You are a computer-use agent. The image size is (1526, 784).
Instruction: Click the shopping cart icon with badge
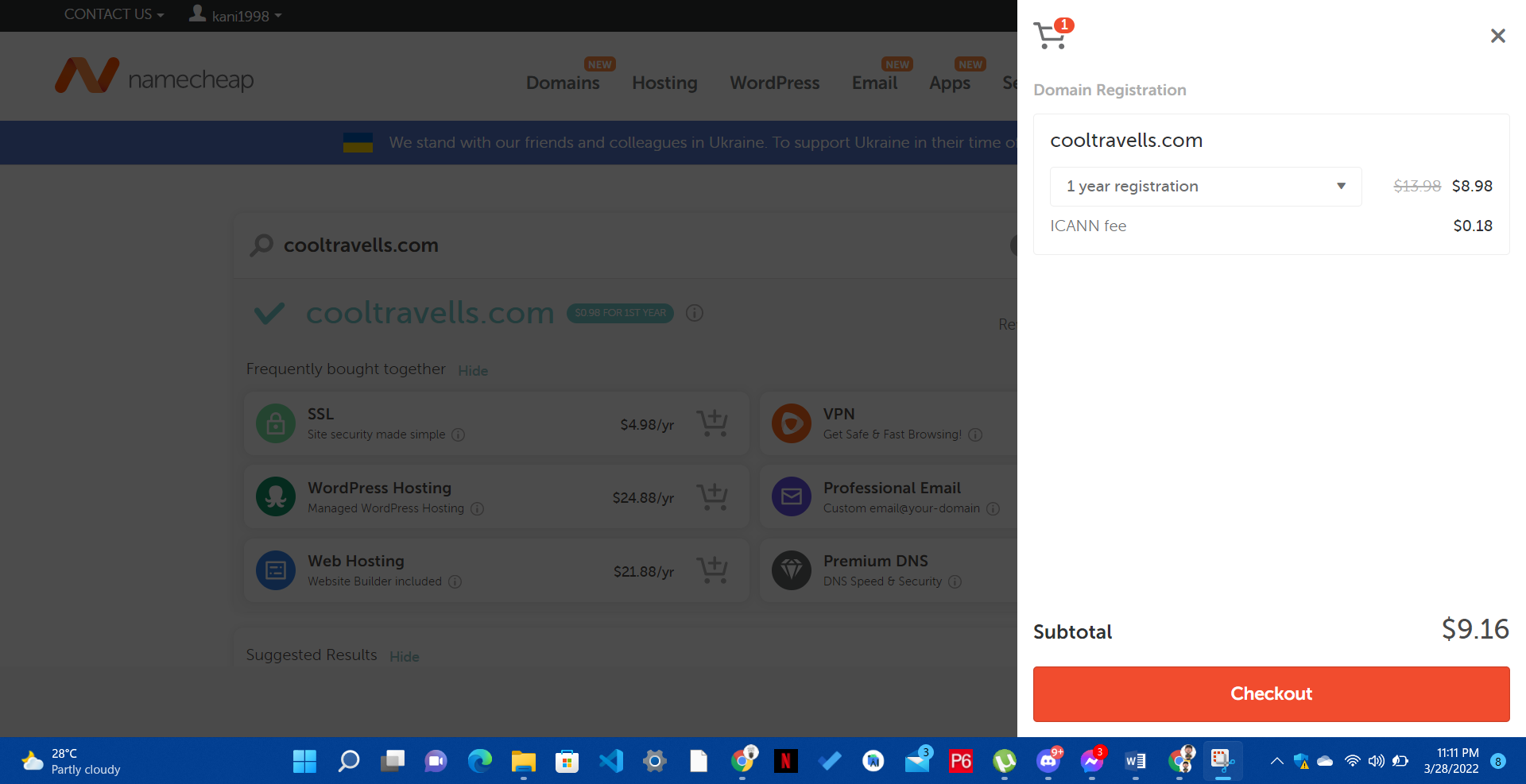[1052, 34]
